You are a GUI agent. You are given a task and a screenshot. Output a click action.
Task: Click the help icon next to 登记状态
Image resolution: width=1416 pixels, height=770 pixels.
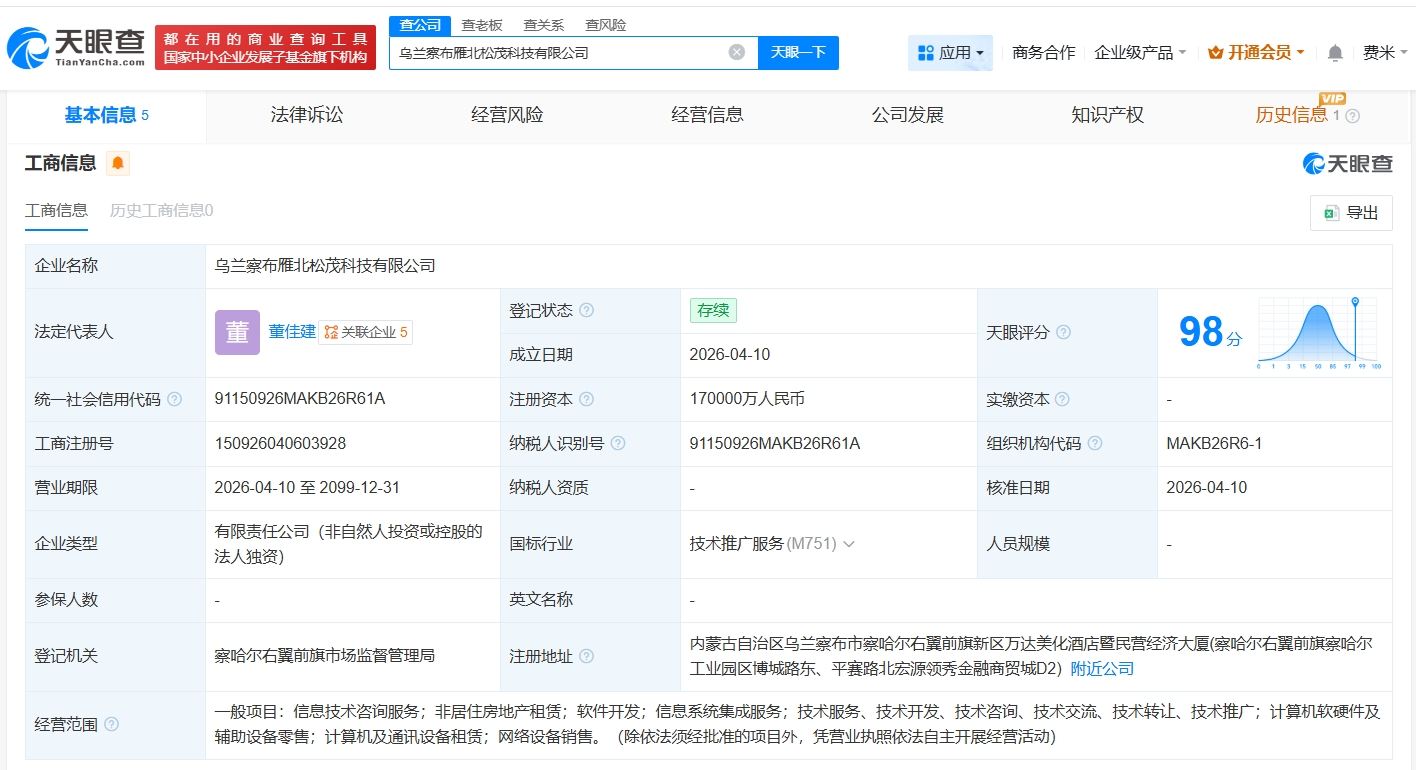pos(587,311)
